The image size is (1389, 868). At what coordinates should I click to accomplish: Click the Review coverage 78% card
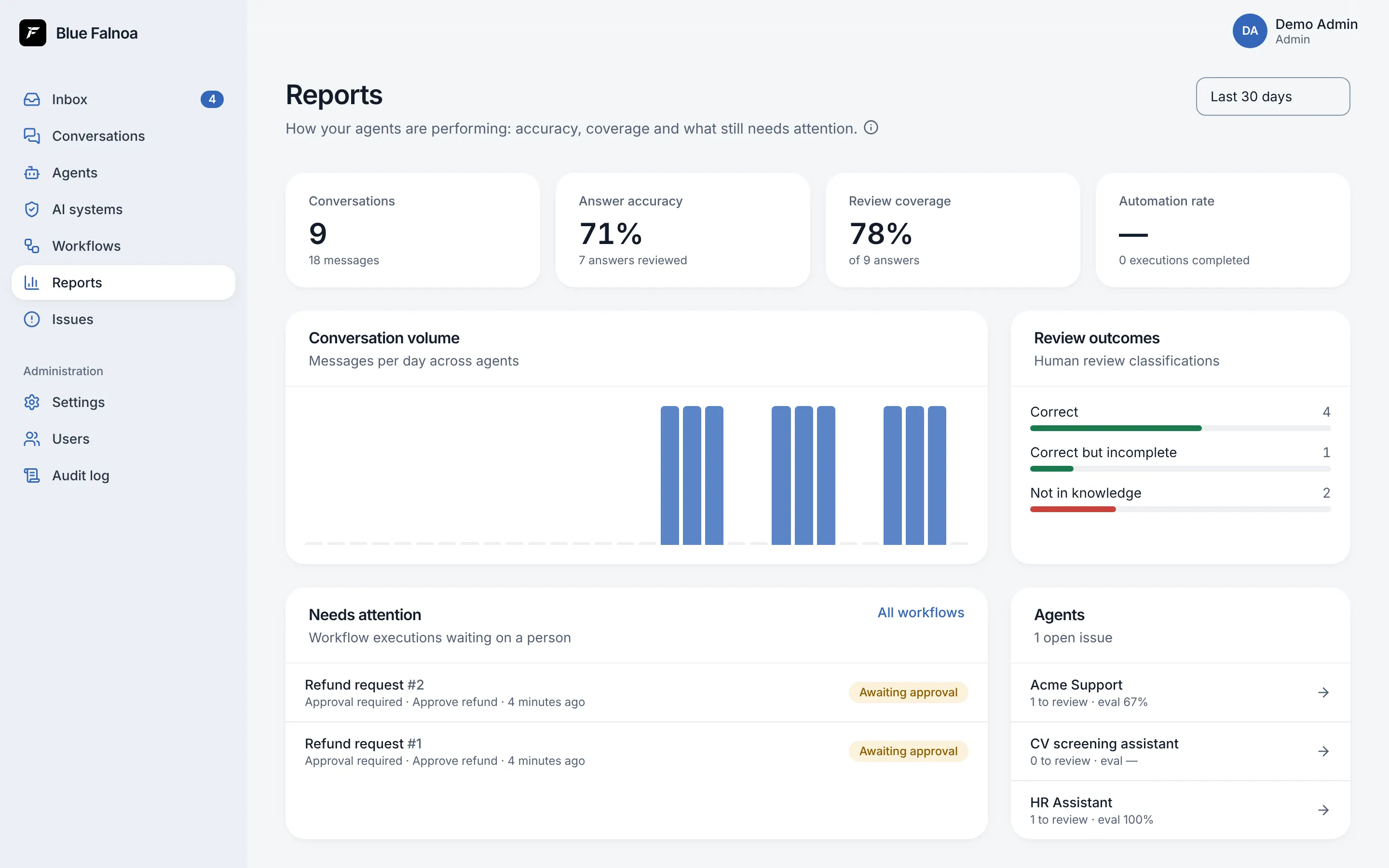(x=952, y=230)
